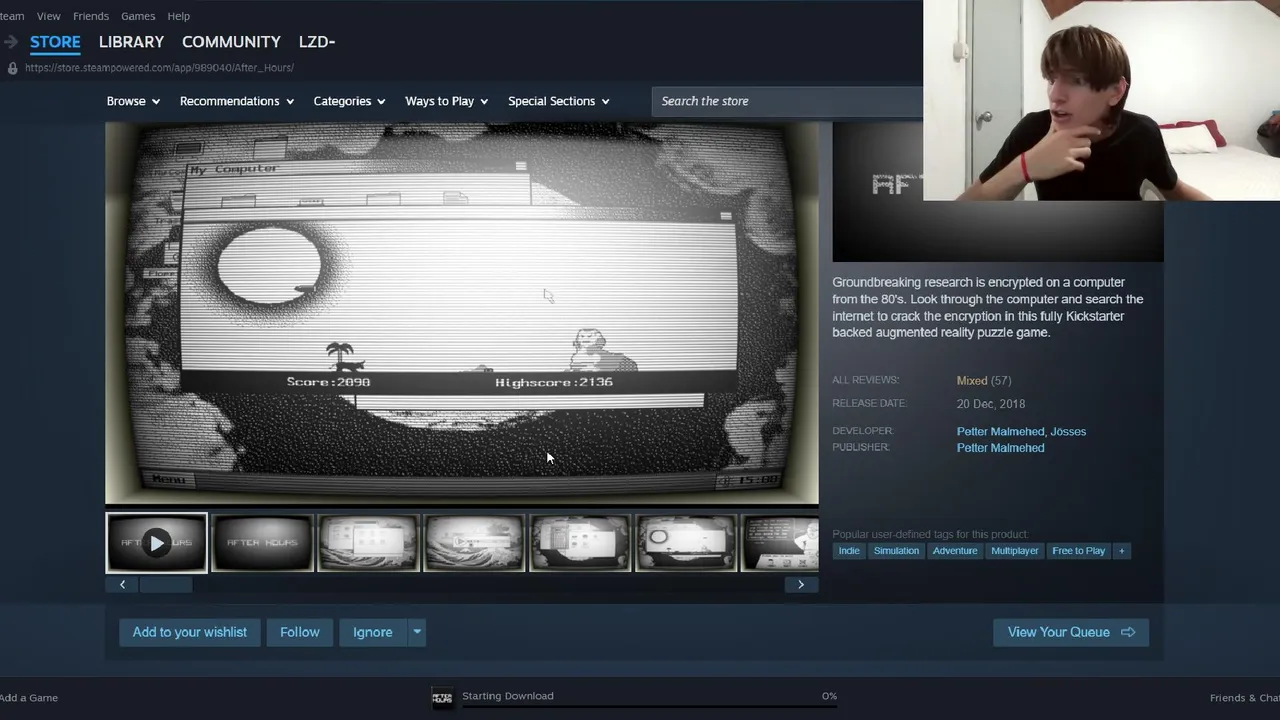Open the Friends menu
Image resolution: width=1280 pixels, height=720 pixels.
click(x=91, y=16)
